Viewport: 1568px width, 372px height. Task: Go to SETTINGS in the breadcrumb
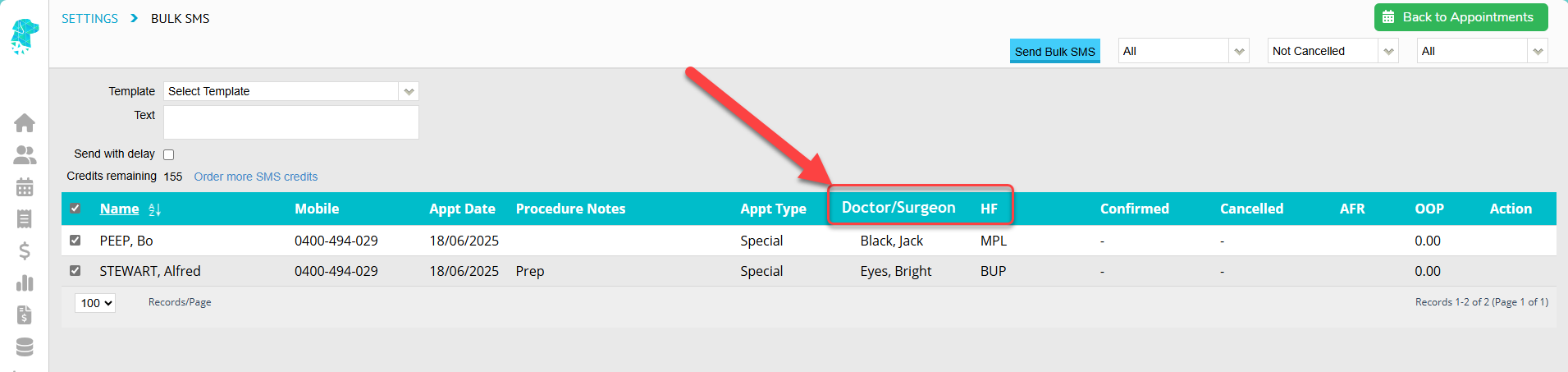click(89, 19)
